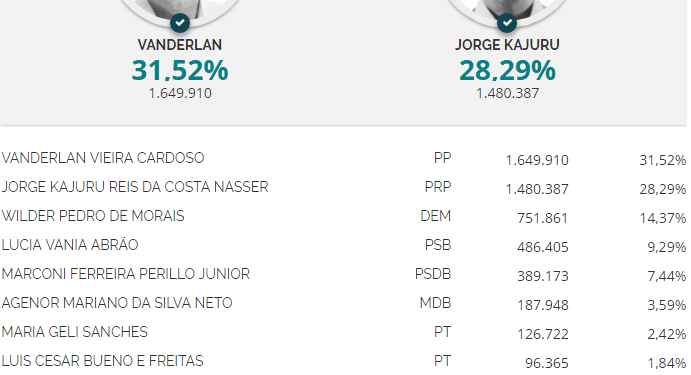Screen dimensions: 691x375
Task: Click the VANDERLAN VIEIRA CARDOSO row name
Action: point(103,158)
